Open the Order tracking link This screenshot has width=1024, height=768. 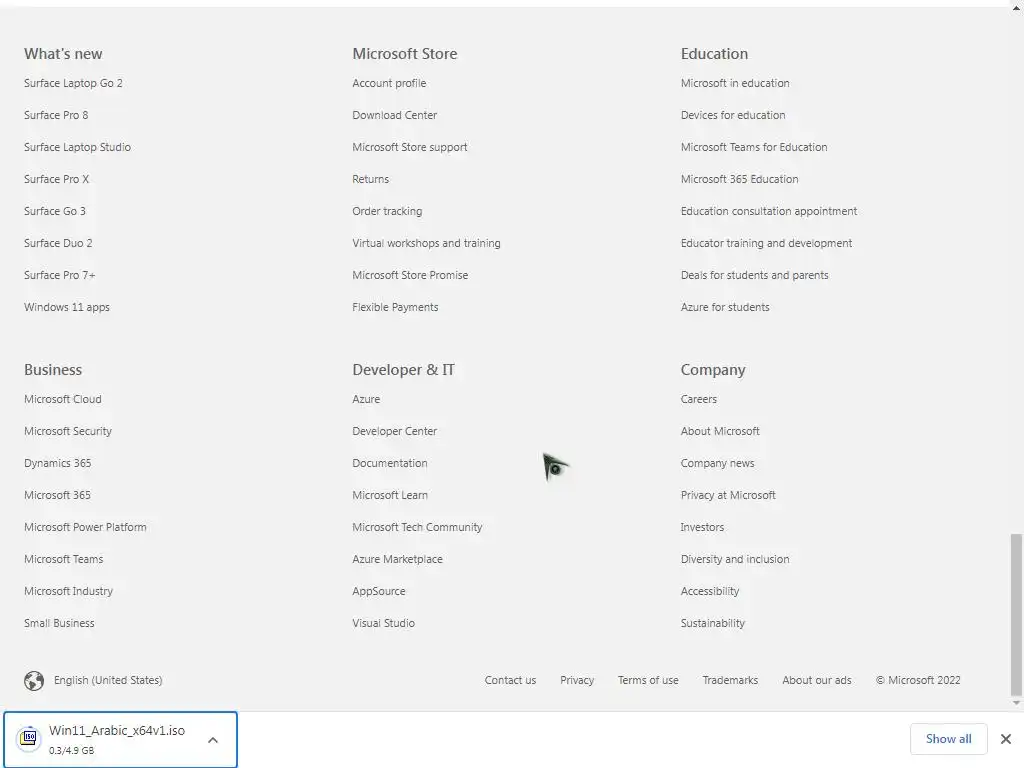[387, 211]
